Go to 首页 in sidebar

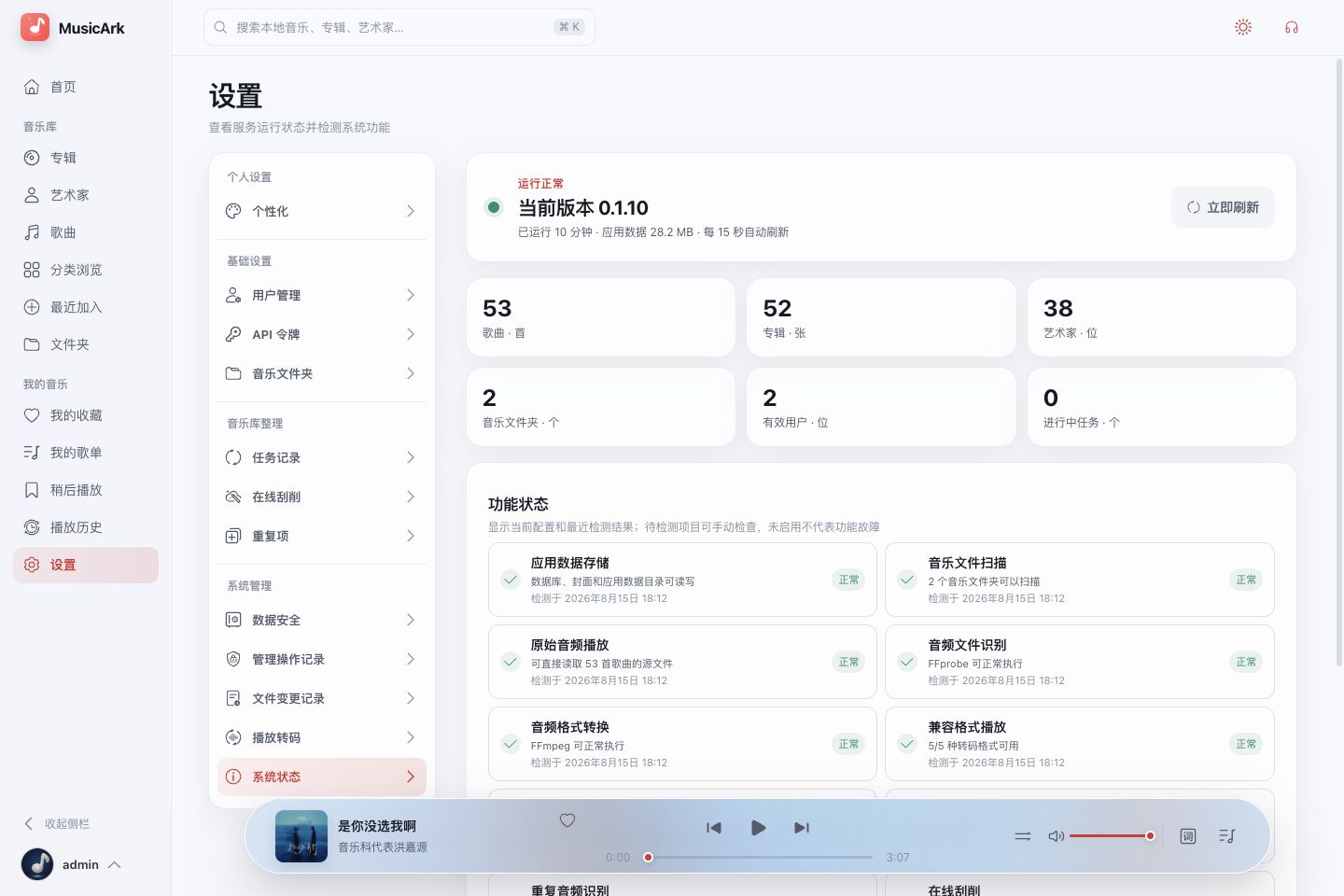click(86, 87)
